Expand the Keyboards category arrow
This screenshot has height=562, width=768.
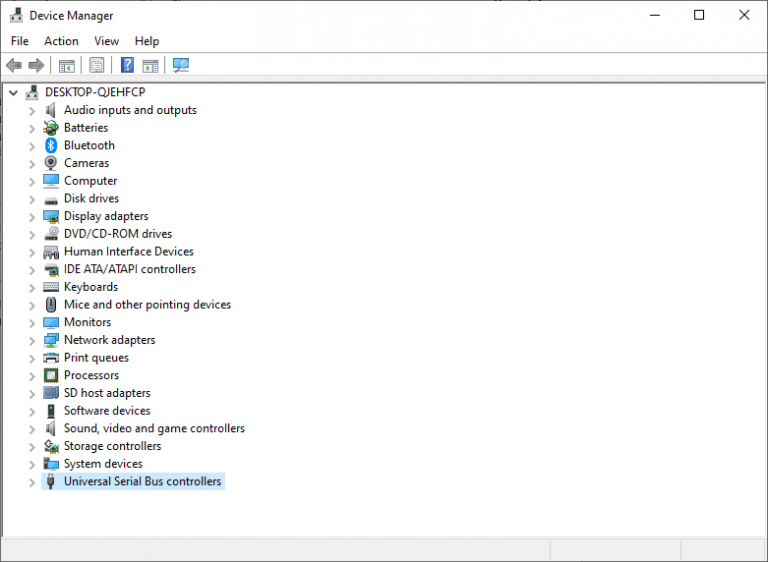click(x=32, y=288)
